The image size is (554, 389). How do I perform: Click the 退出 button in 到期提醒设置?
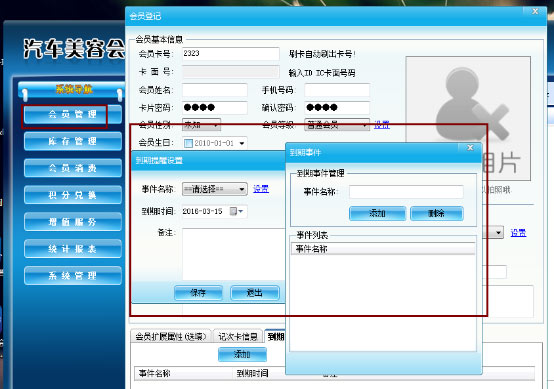coord(255,293)
